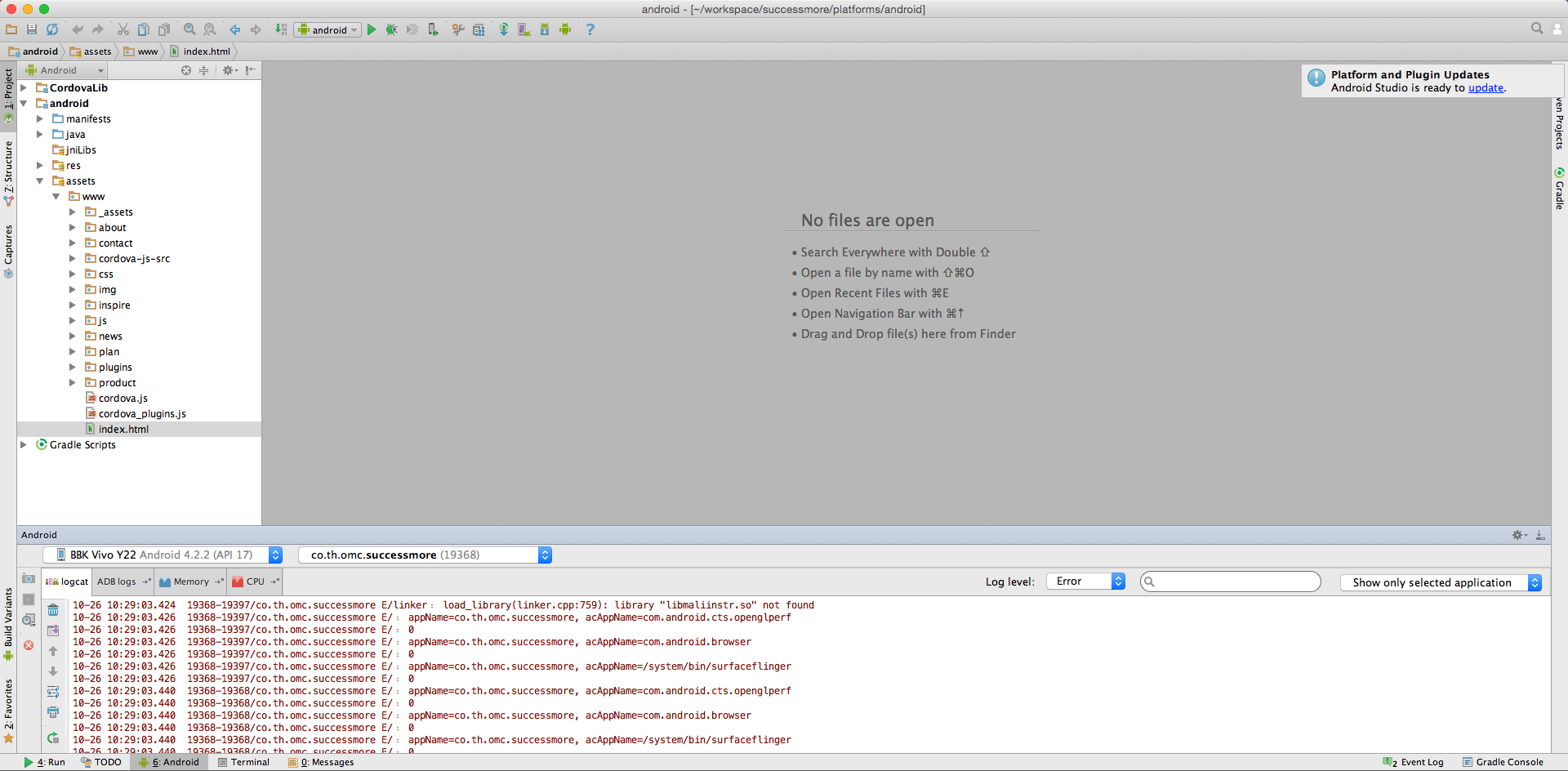1568x771 pixels.
Task: Open the SDK Manager icon
Action: 545,29
